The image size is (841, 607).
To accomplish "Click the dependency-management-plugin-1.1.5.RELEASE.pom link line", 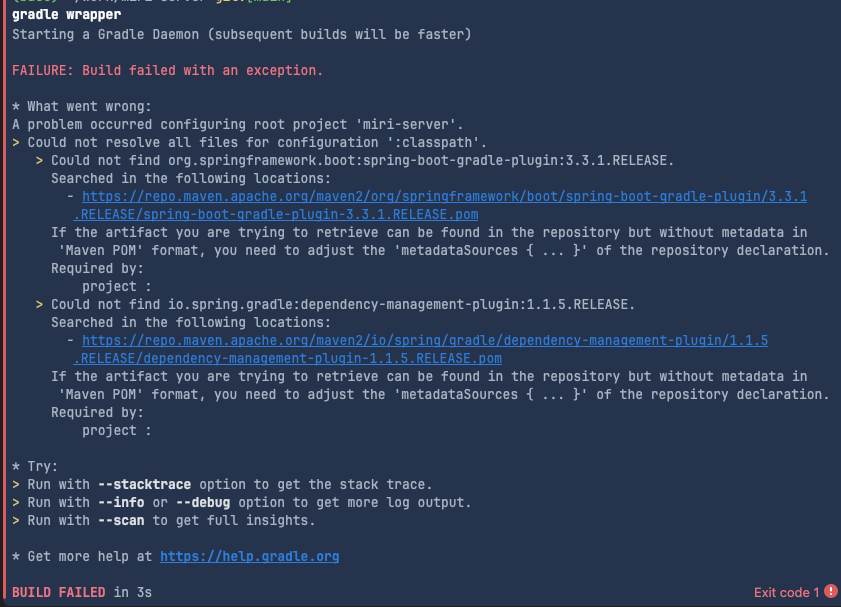I will tap(287, 358).
